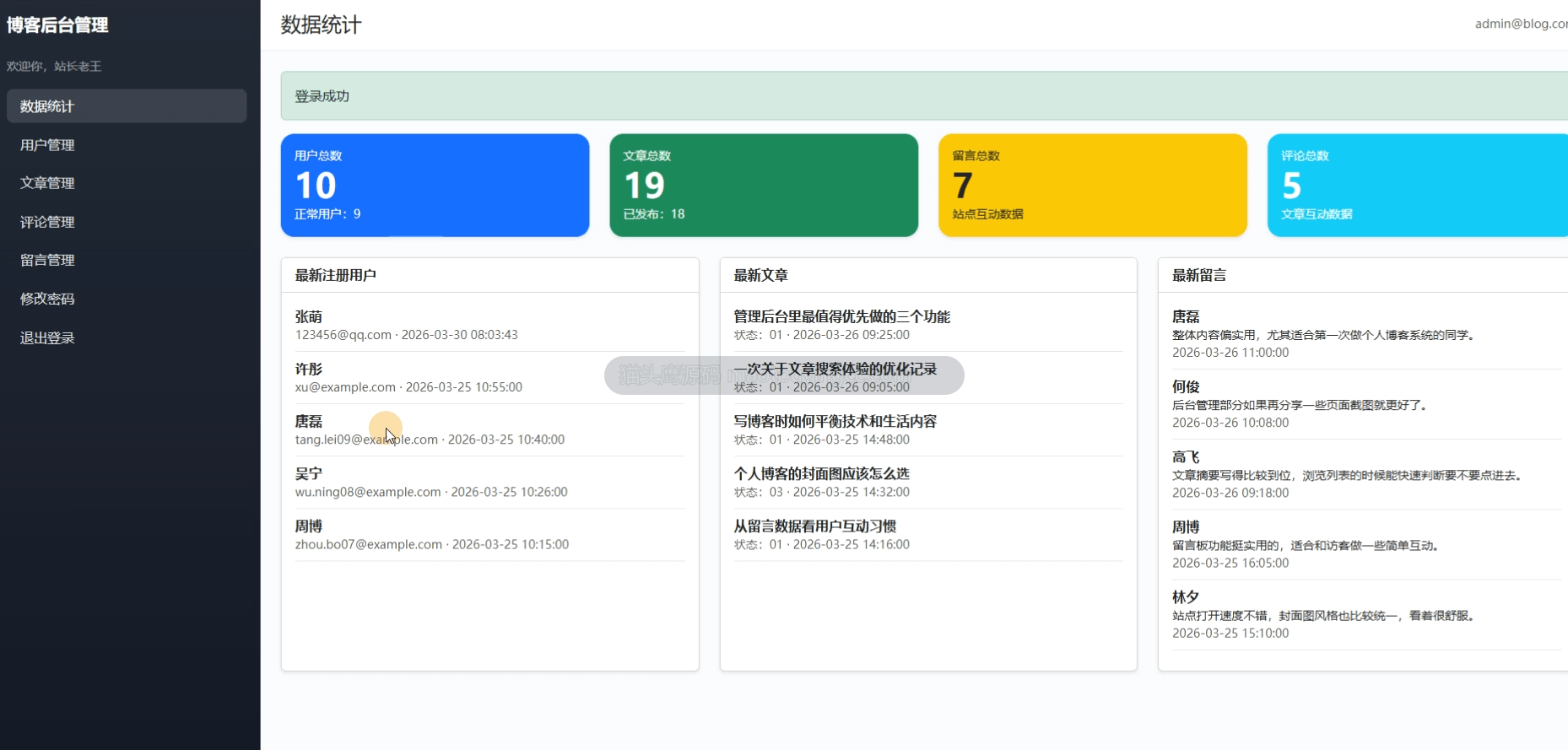Click 欢迎你，站长老王 greeting text
1568x750 pixels.
pyautogui.click(x=54, y=67)
